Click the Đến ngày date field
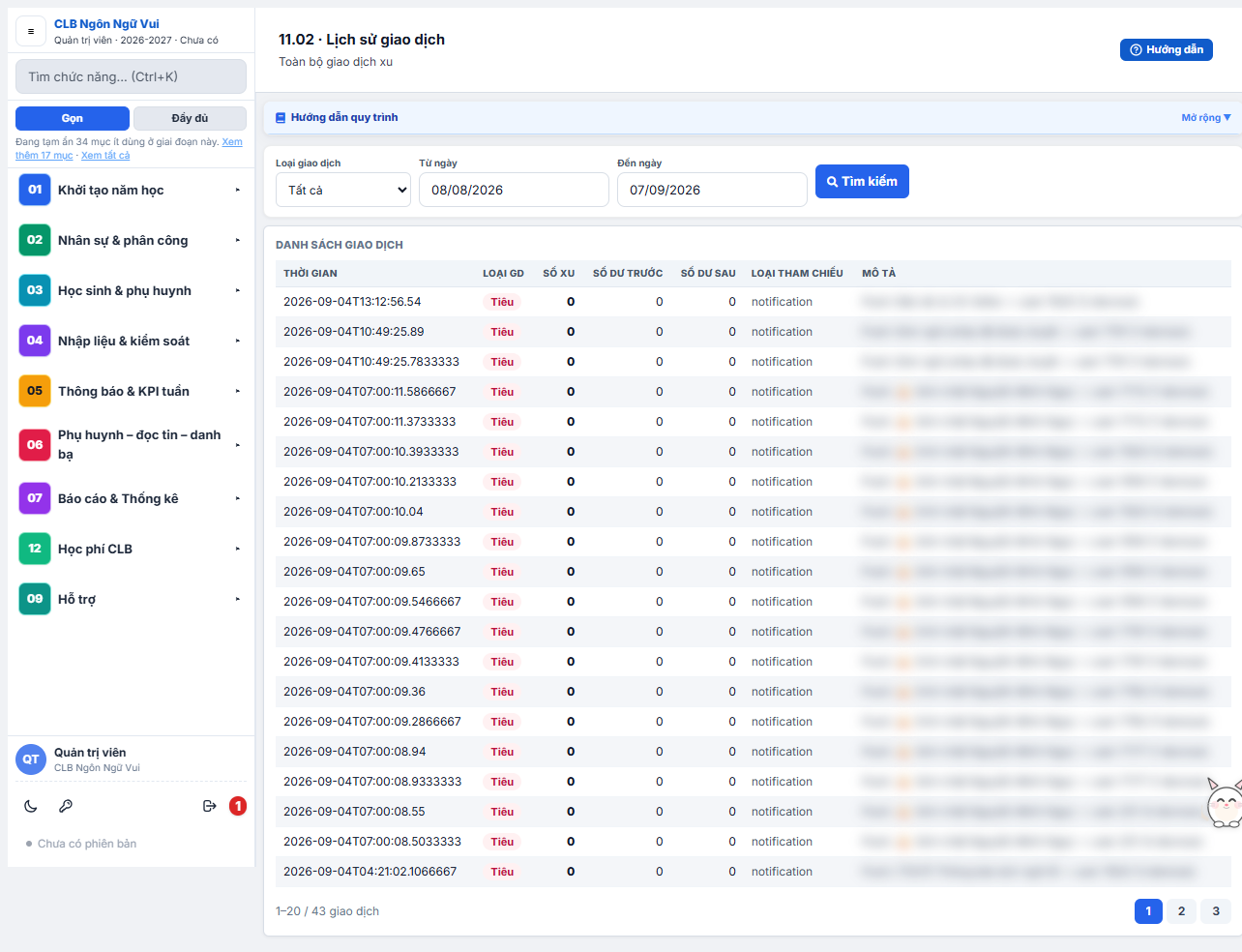The width and height of the screenshot is (1242, 952). pyautogui.click(x=712, y=190)
